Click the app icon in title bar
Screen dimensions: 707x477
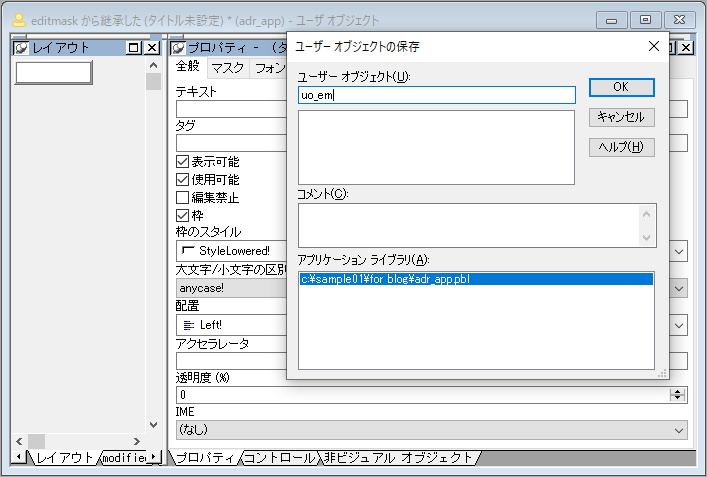[x=17, y=19]
